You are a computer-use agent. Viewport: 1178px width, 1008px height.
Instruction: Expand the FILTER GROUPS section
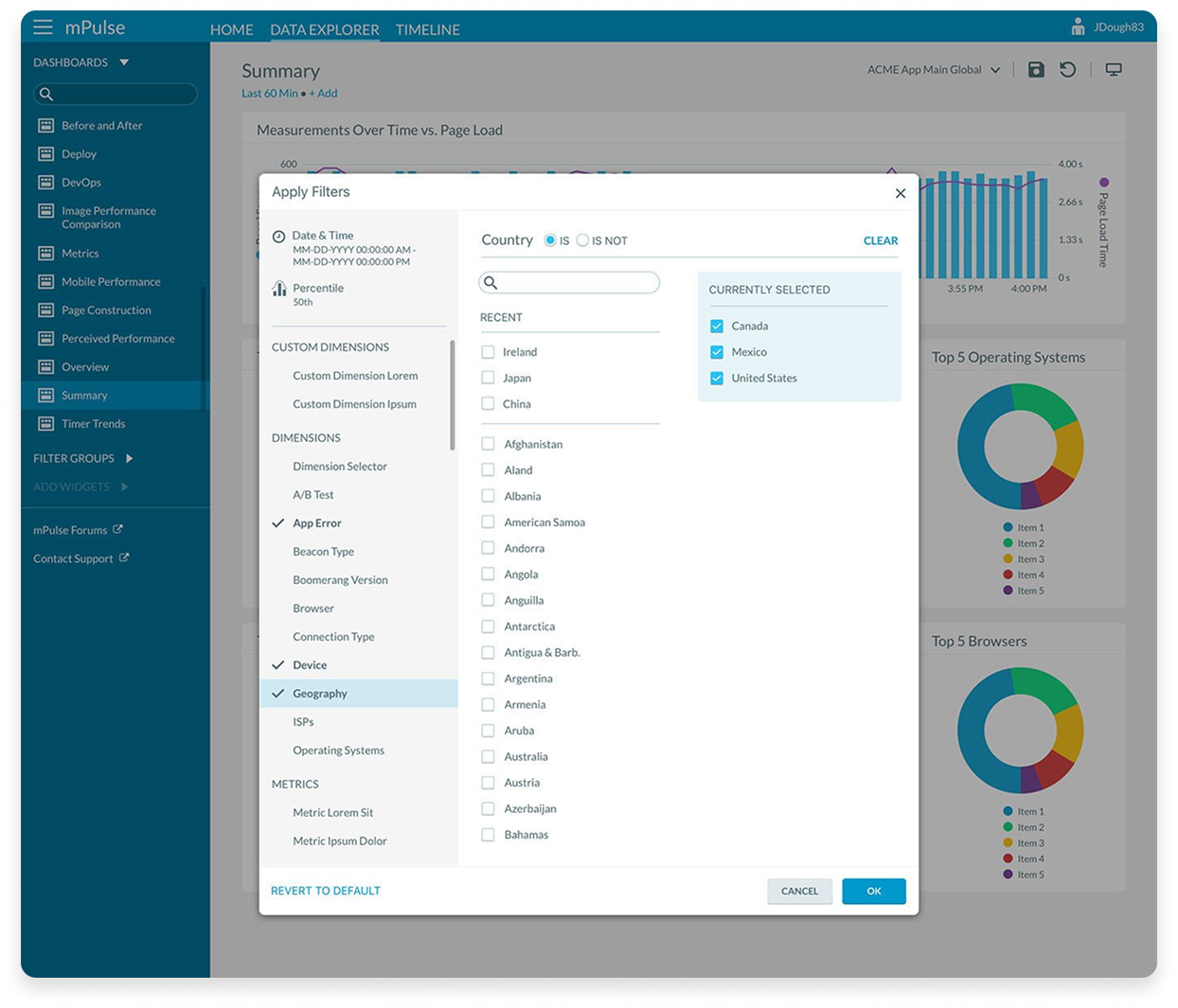click(x=129, y=458)
